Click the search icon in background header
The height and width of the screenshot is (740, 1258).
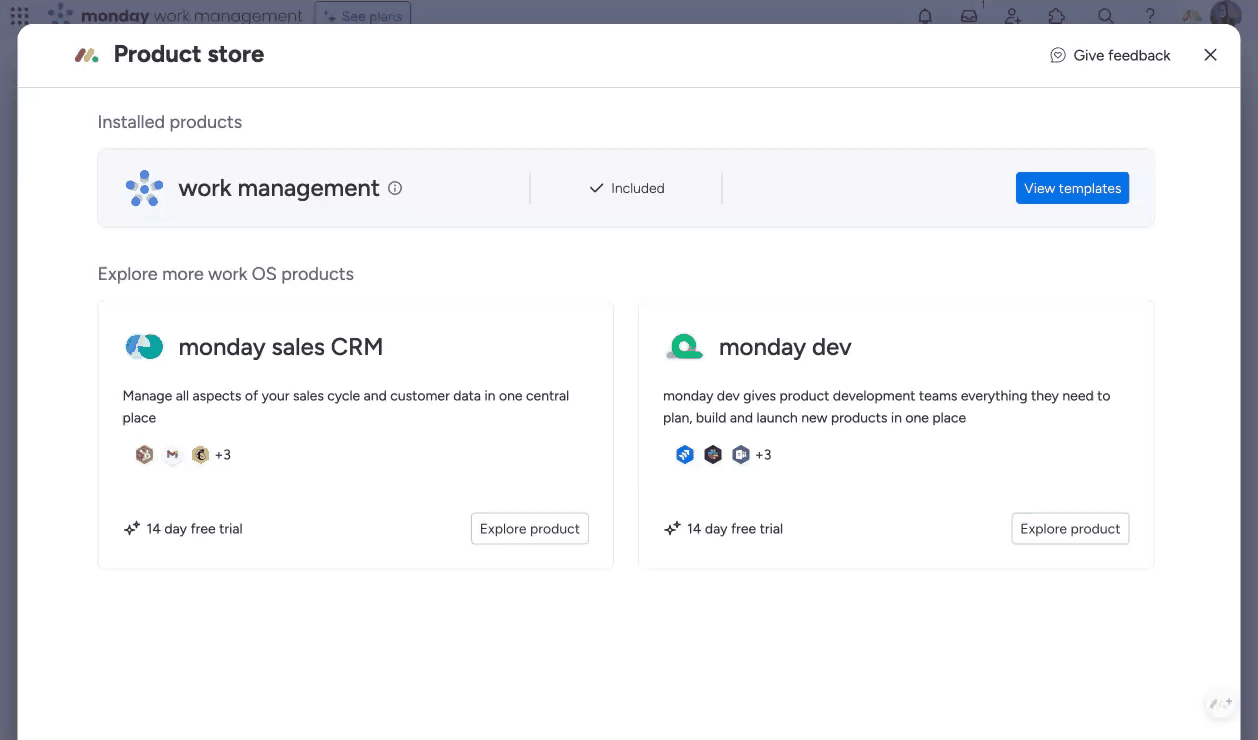pyautogui.click(x=1105, y=16)
